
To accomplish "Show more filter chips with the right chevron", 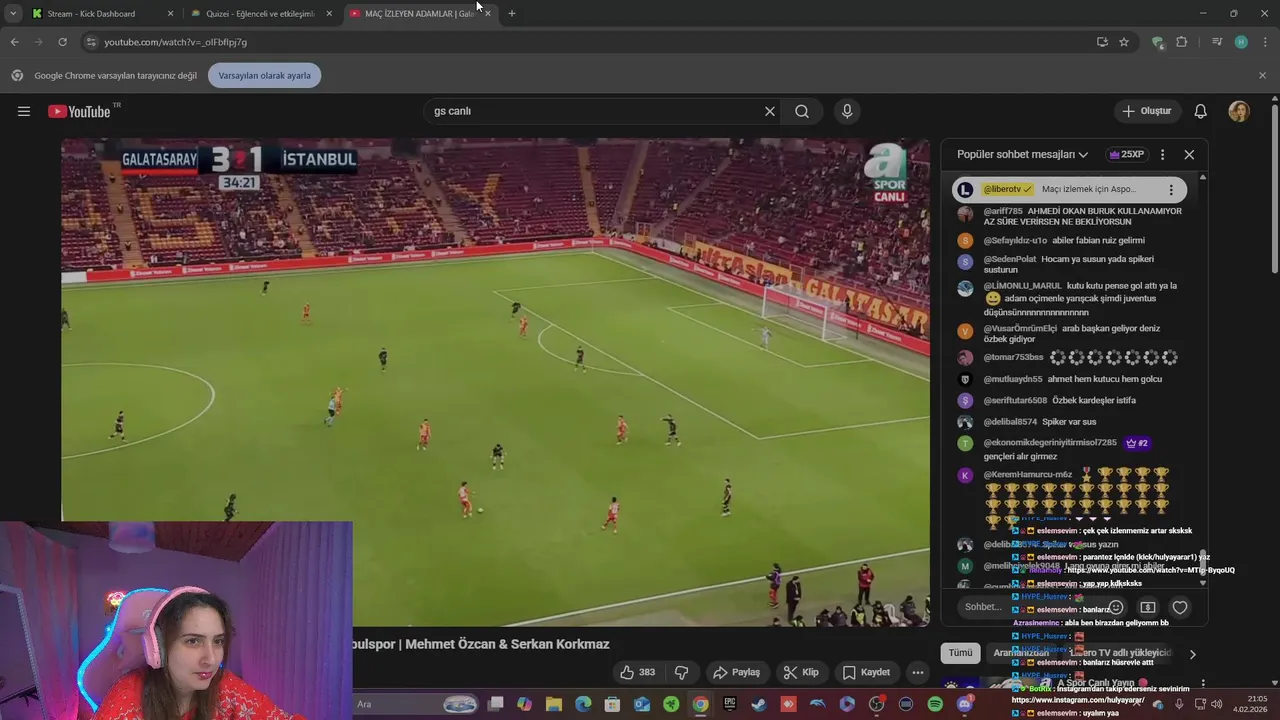I will pyautogui.click(x=1192, y=654).
